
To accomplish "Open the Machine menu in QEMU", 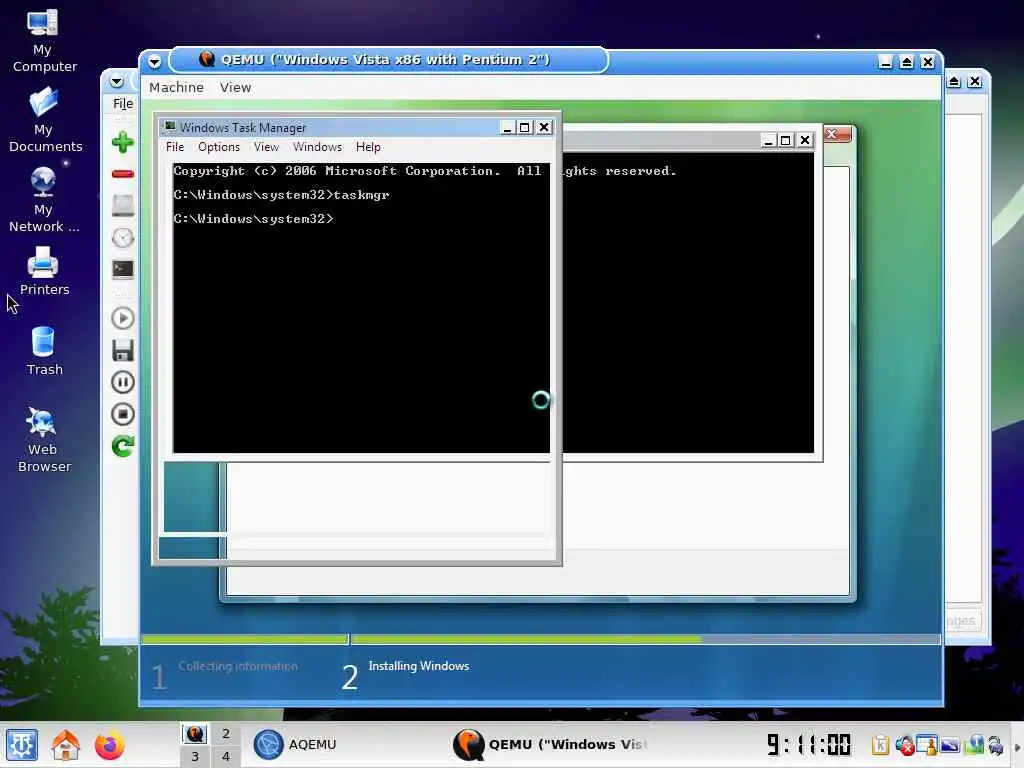I will click(x=176, y=88).
